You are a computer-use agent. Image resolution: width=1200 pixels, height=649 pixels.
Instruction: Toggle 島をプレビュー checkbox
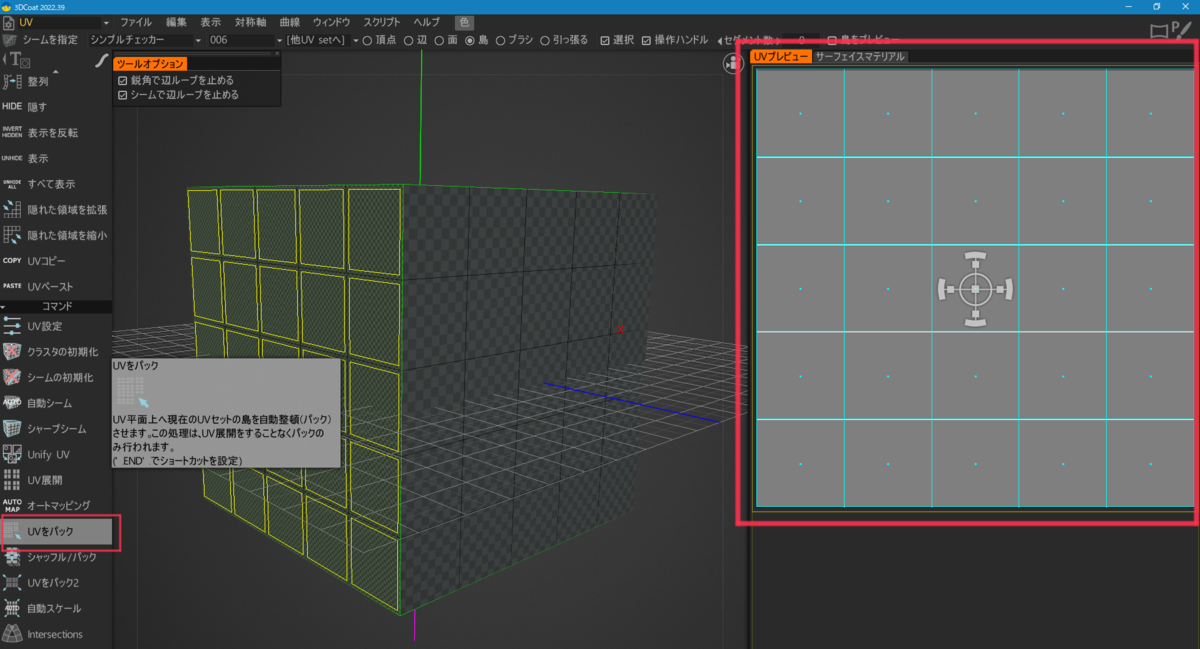click(833, 41)
